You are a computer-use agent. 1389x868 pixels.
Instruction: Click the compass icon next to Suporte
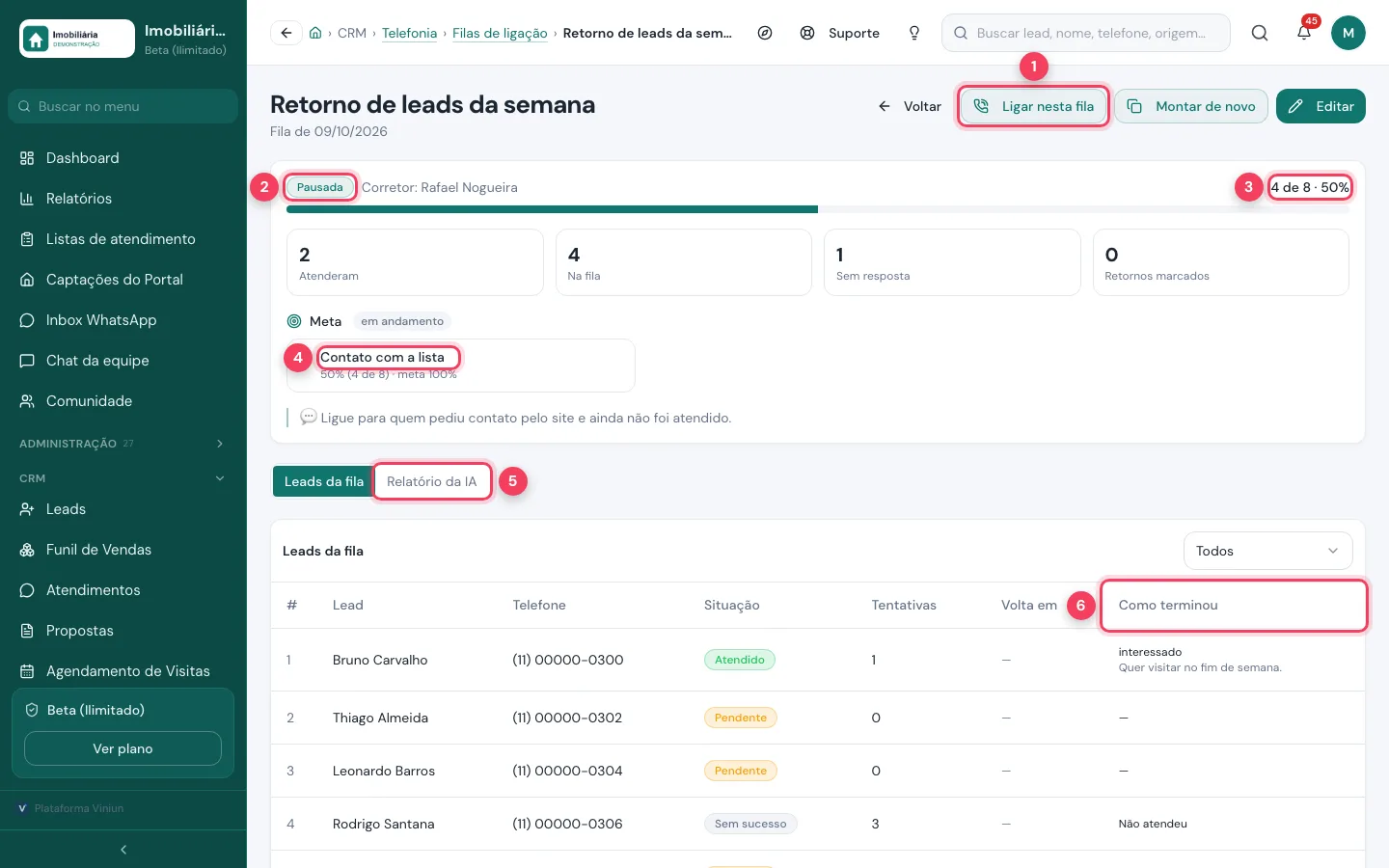[765, 33]
